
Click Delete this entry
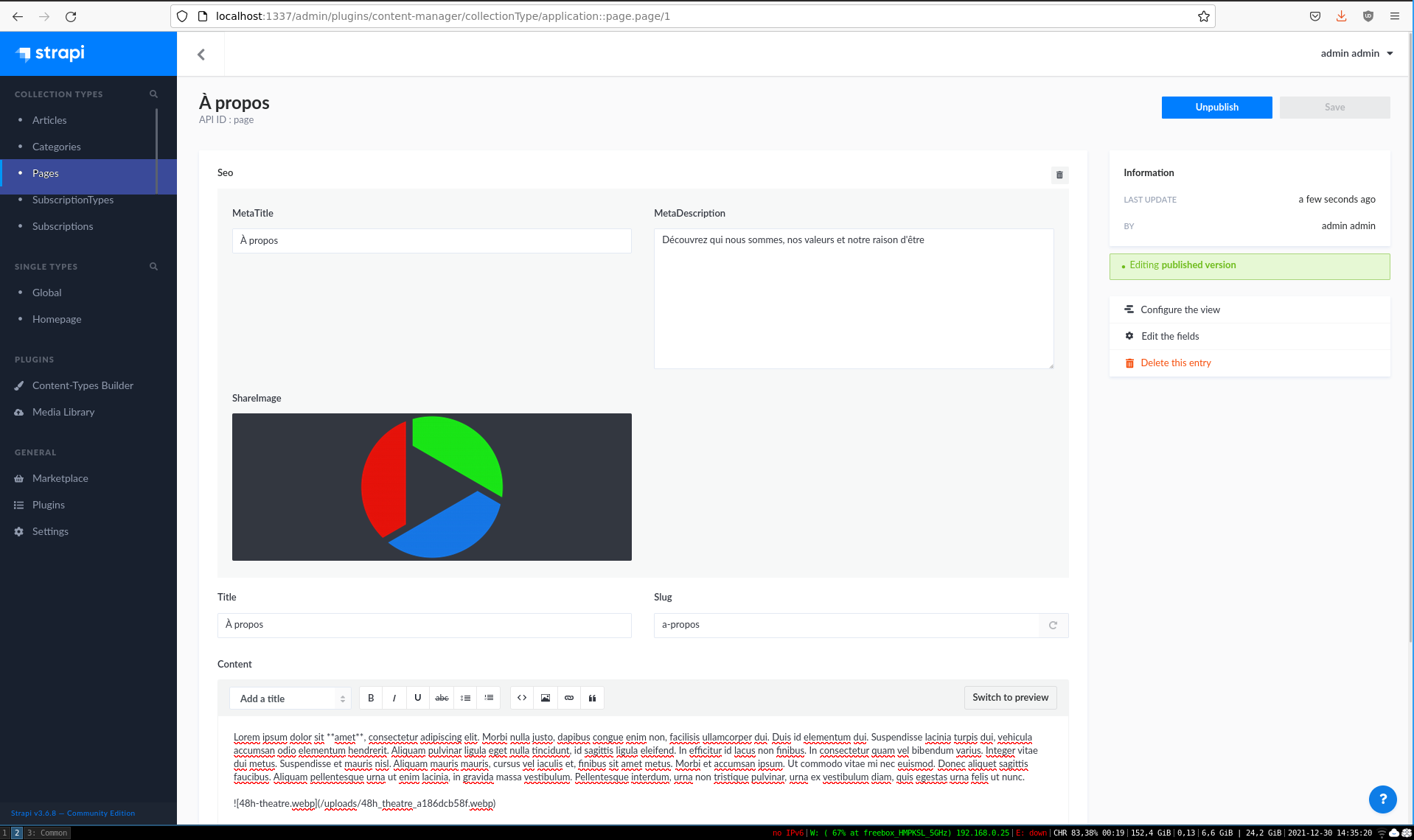tap(1176, 363)
